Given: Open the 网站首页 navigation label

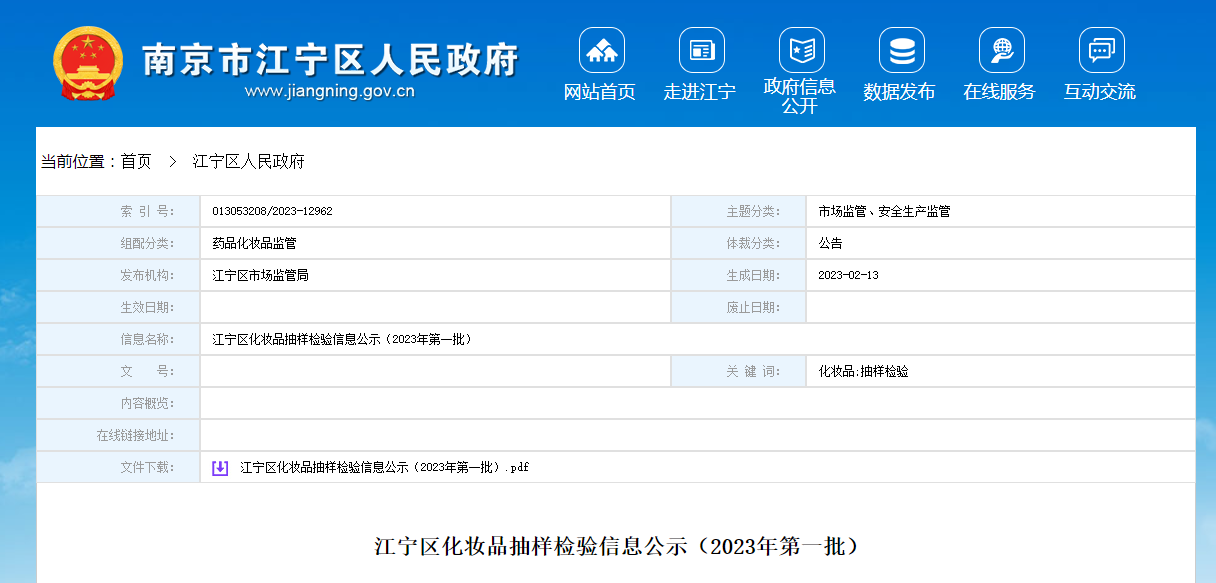Looking at the screenshot, I should tap(600, 92).
